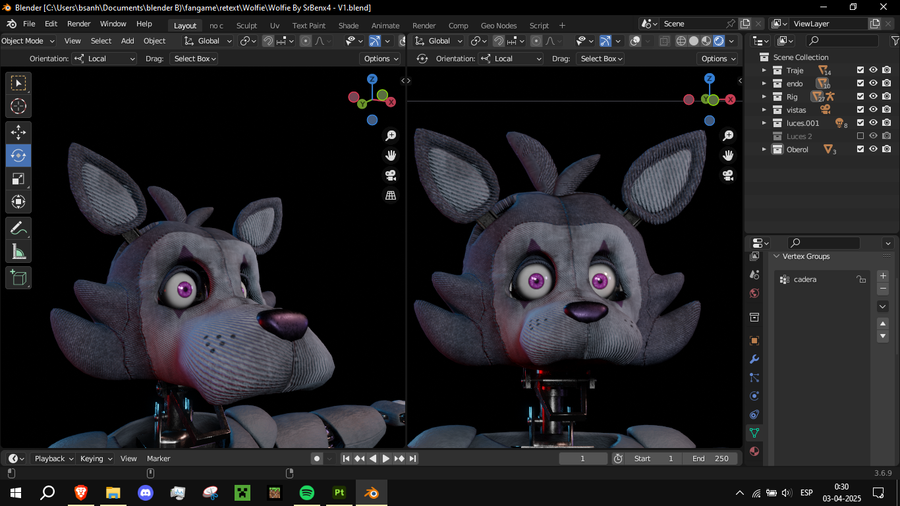Switch to the Sculpt workspace tab
900x506 pixels.
pyautogui.click(x=247, y=25)
